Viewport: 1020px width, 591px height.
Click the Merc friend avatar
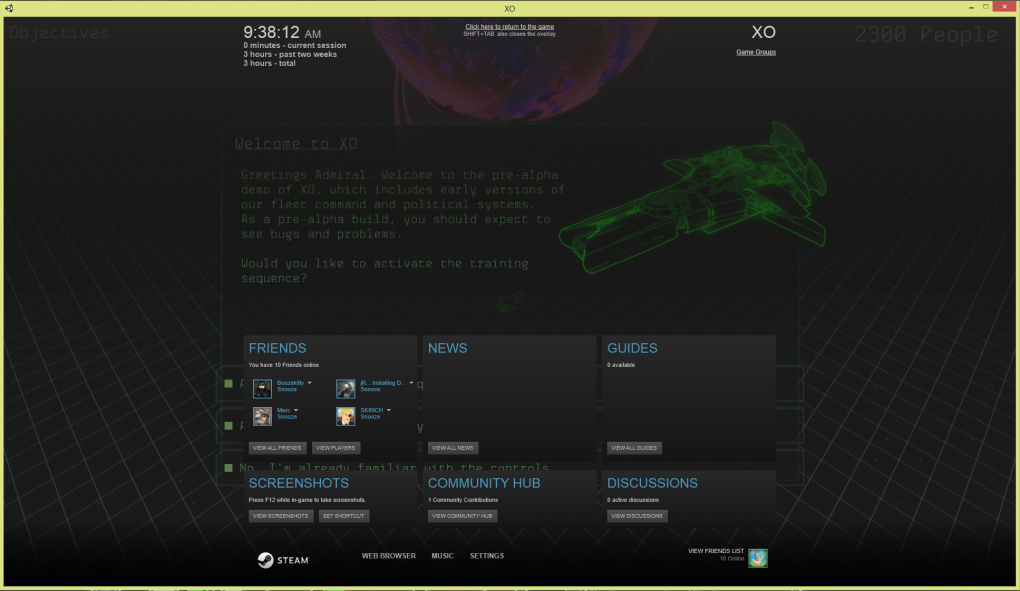(262, 416)
